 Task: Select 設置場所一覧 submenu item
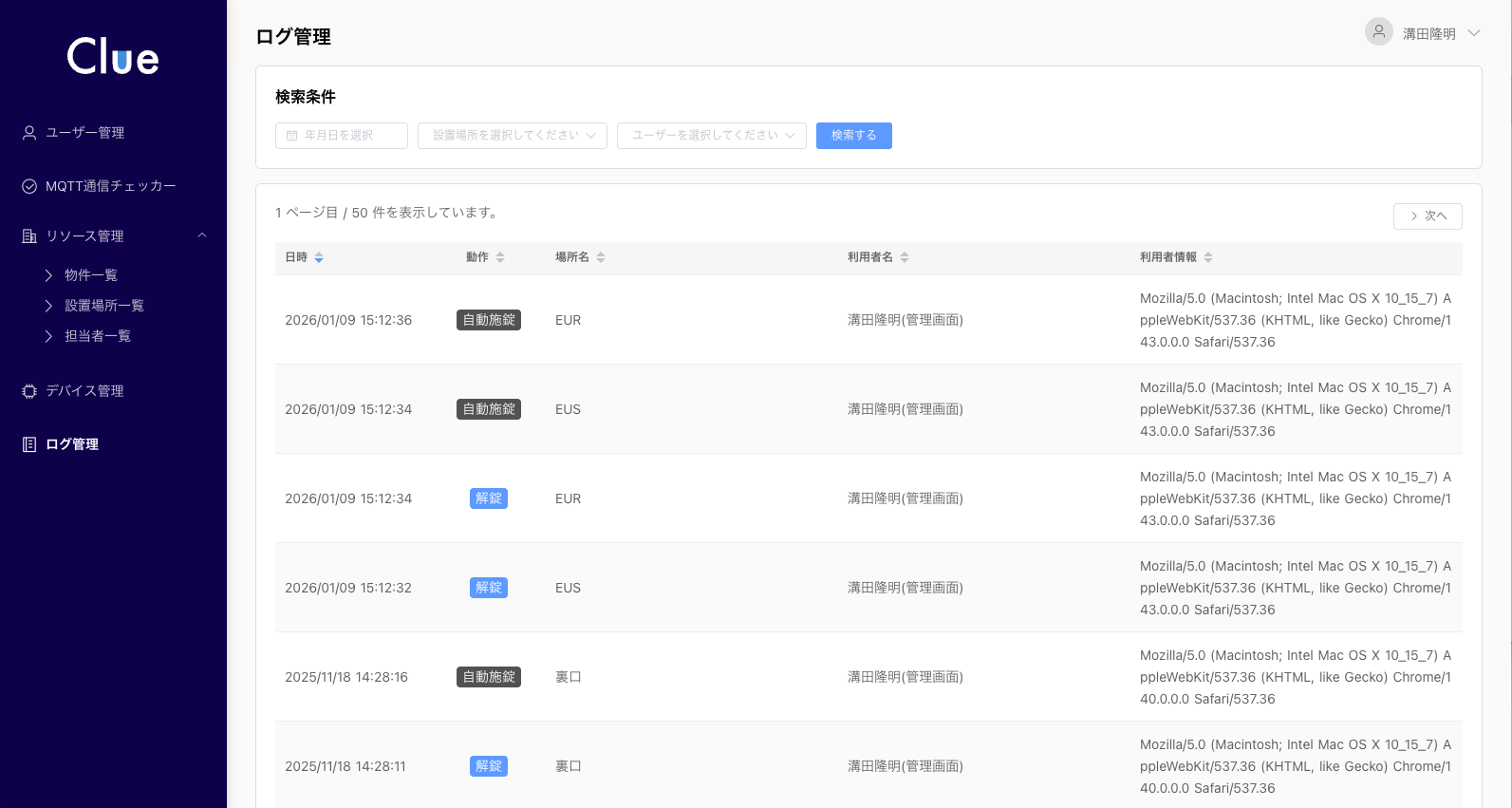tap(104, 306)
